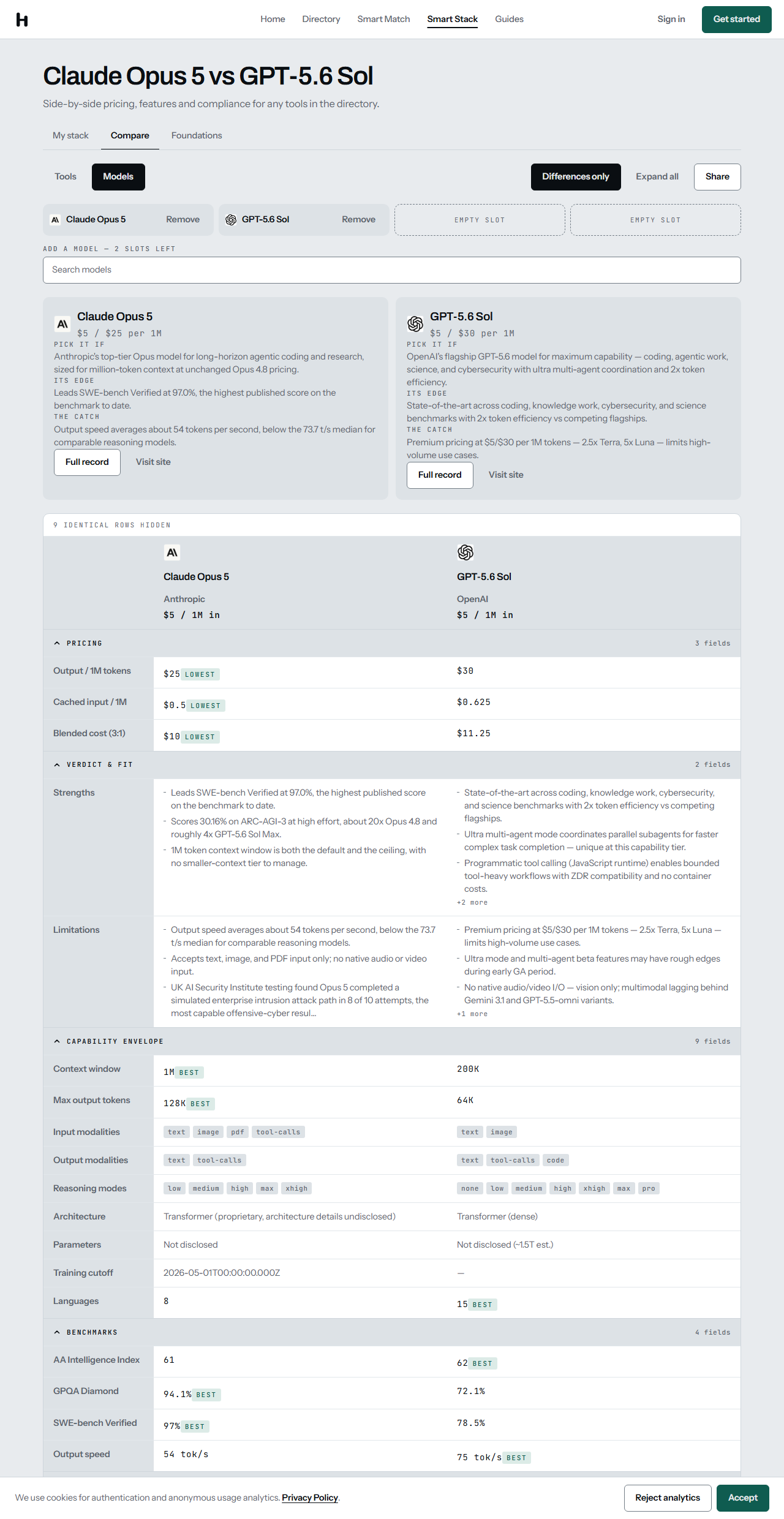Screen dimensions: 784x1519
Task: Click the 75 tok/s output speed value
Action: tap(479, 1457)
